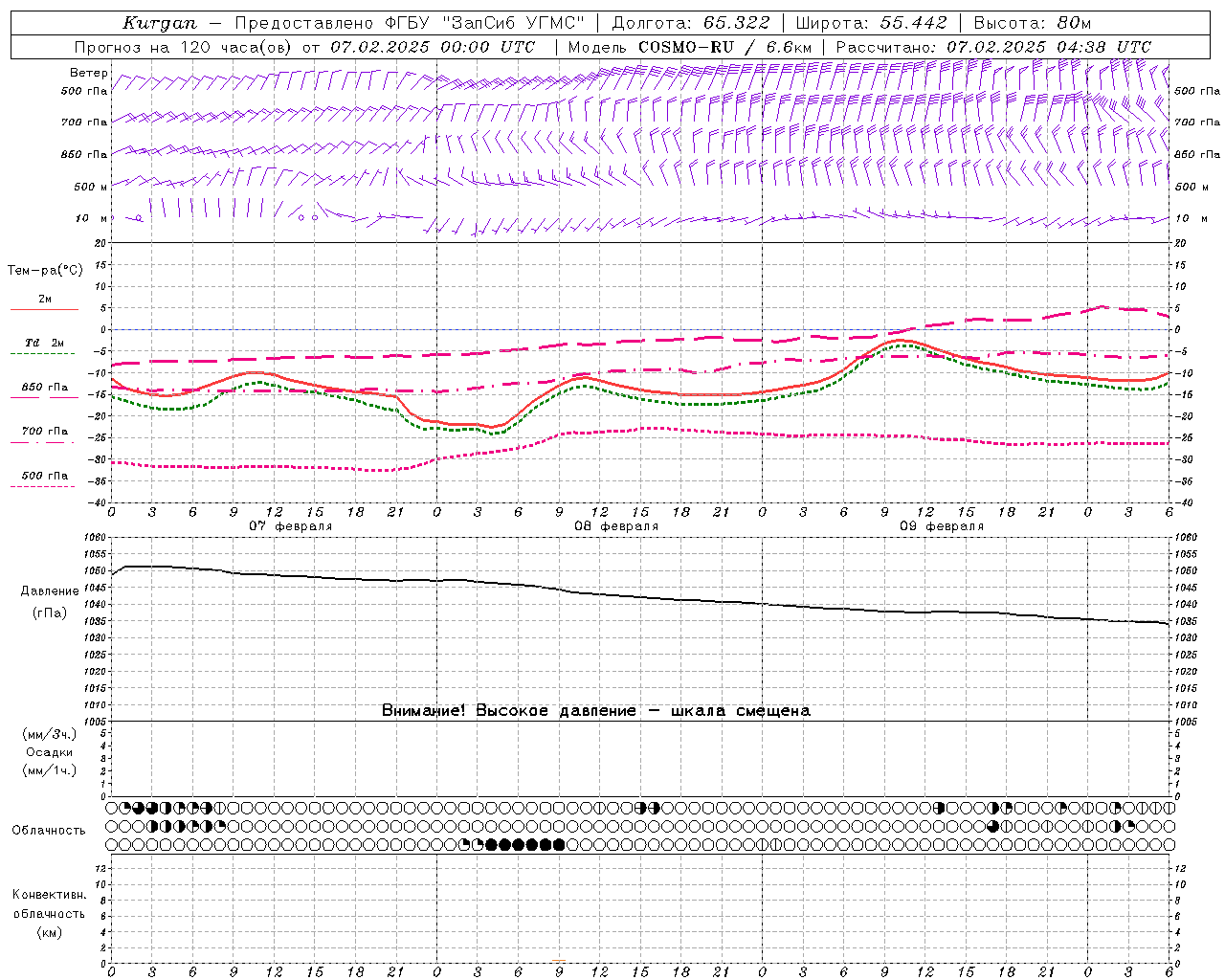Click the '07 февраля' date label
Screen dimensions: 1225x980
point(291,526)
